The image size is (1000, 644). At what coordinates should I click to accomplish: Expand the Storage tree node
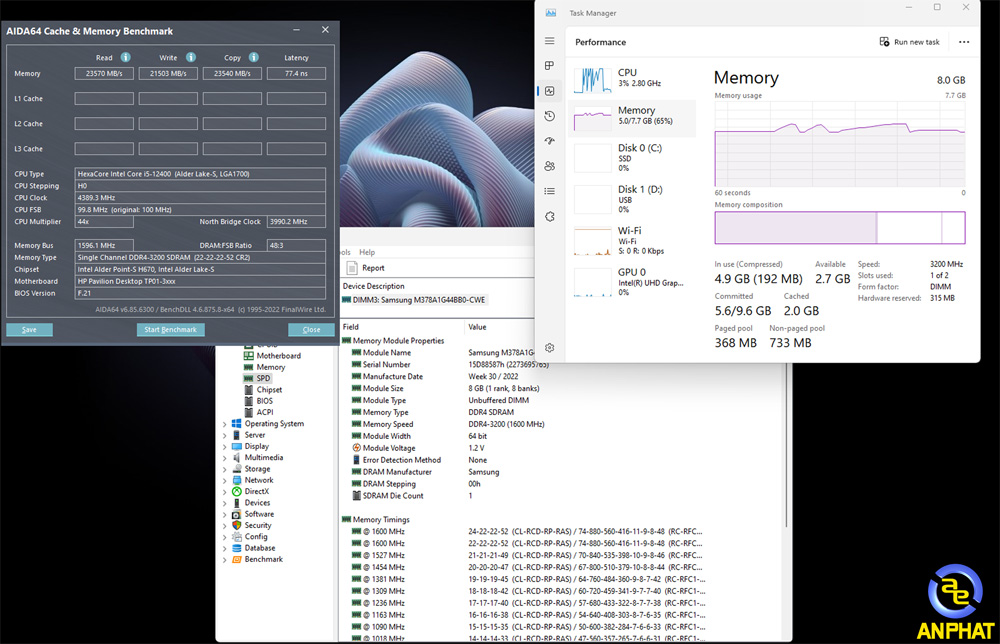click(x=224, y=469)
